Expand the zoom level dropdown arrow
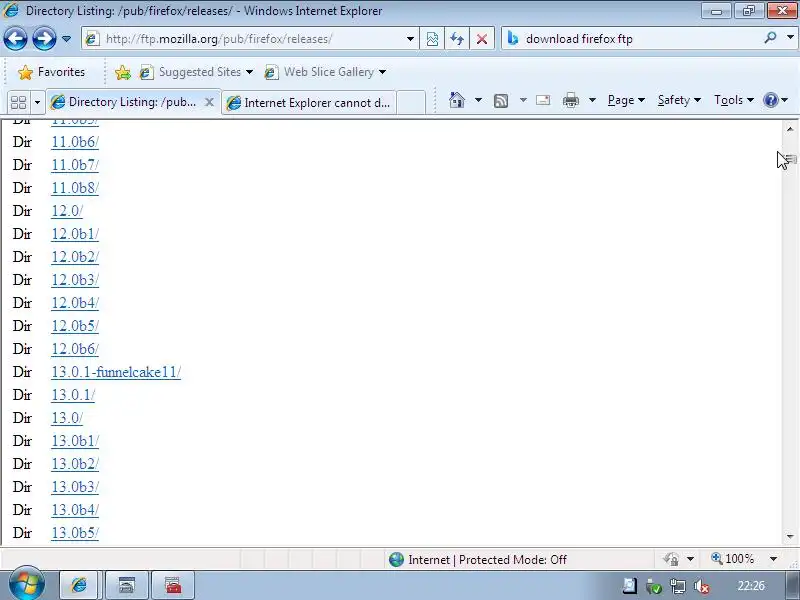This screenshot has height=600, width=800. point(773,559)
